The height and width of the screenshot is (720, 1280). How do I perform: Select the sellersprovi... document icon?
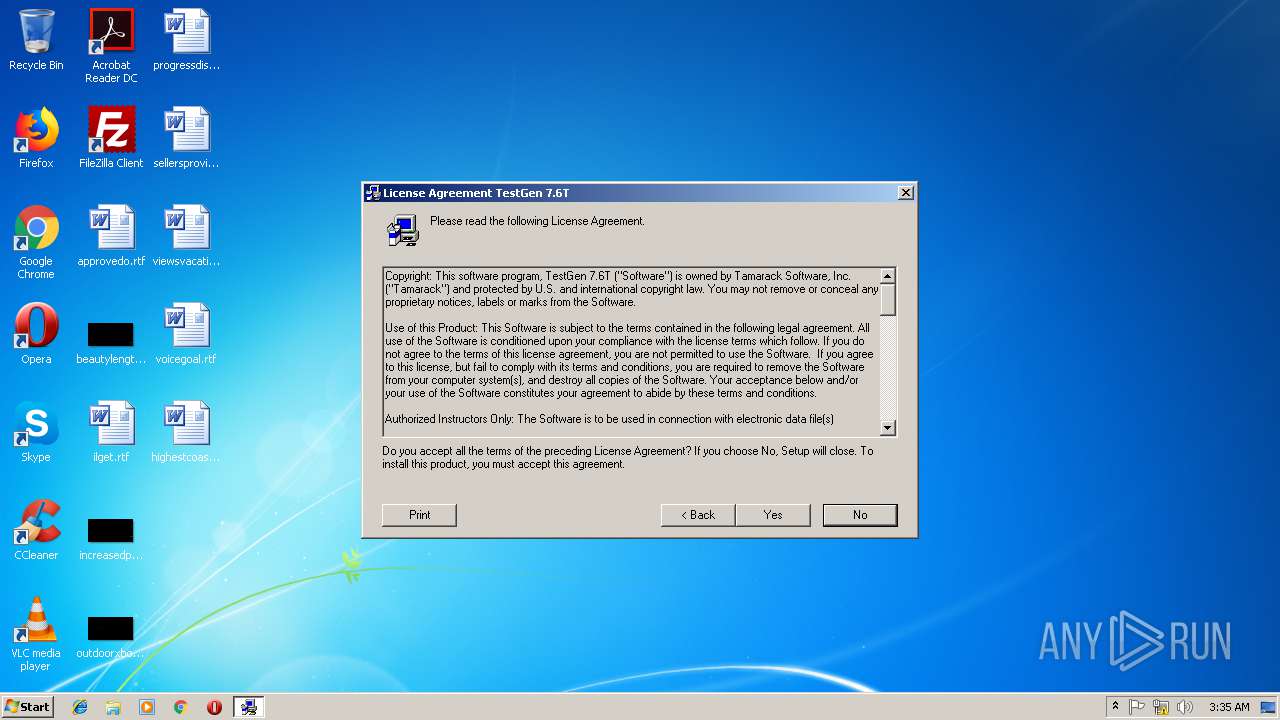(x=187, y=138)
